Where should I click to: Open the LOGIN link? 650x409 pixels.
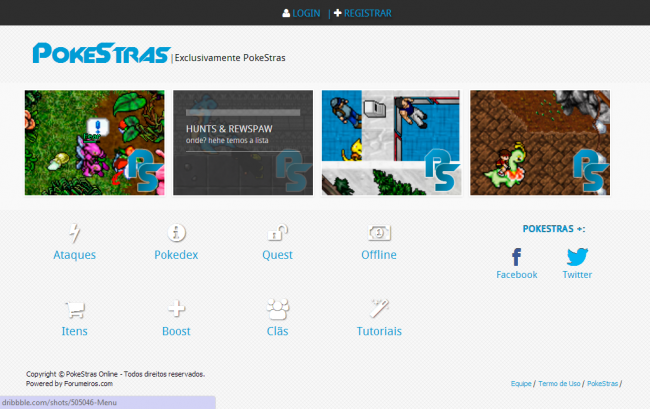(x=306, y=13)
